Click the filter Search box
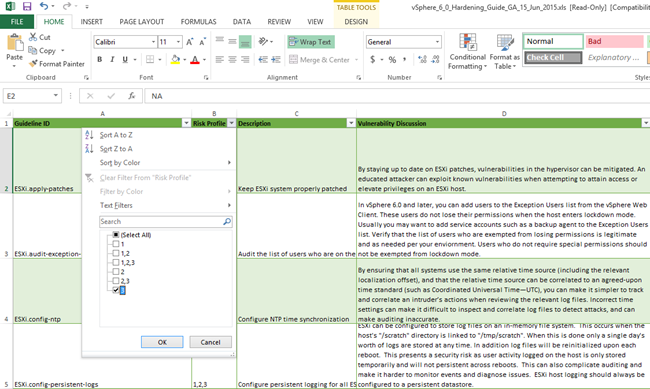Screen dimensions: 650x389 [x=165, y=221]
